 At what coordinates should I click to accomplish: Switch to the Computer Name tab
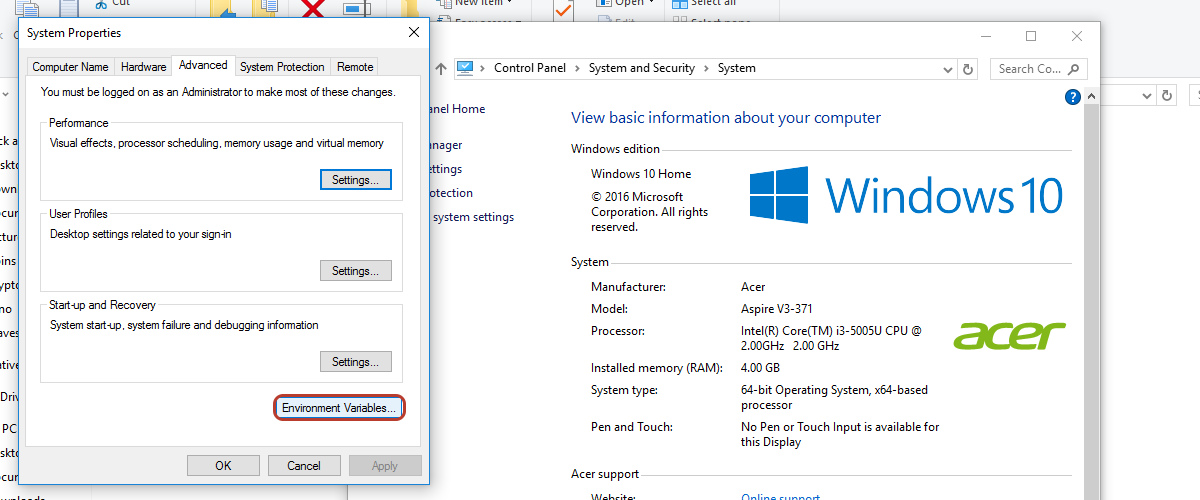coord(70,67)
